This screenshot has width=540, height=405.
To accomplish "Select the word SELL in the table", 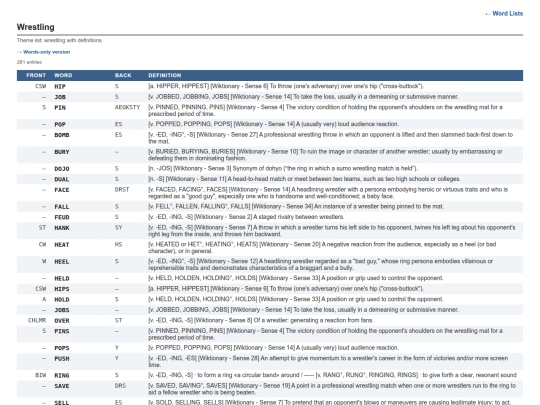I will pos(62,402).
